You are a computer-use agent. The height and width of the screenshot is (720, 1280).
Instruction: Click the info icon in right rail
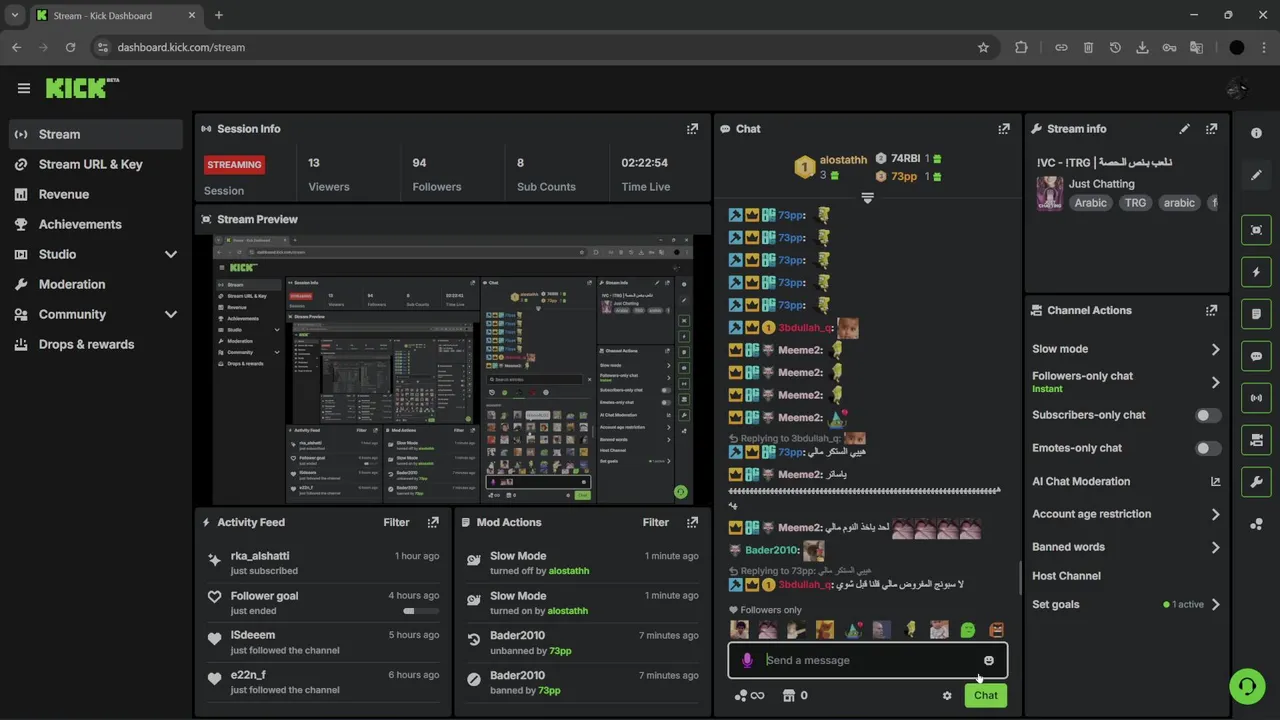pos(1257,133)
